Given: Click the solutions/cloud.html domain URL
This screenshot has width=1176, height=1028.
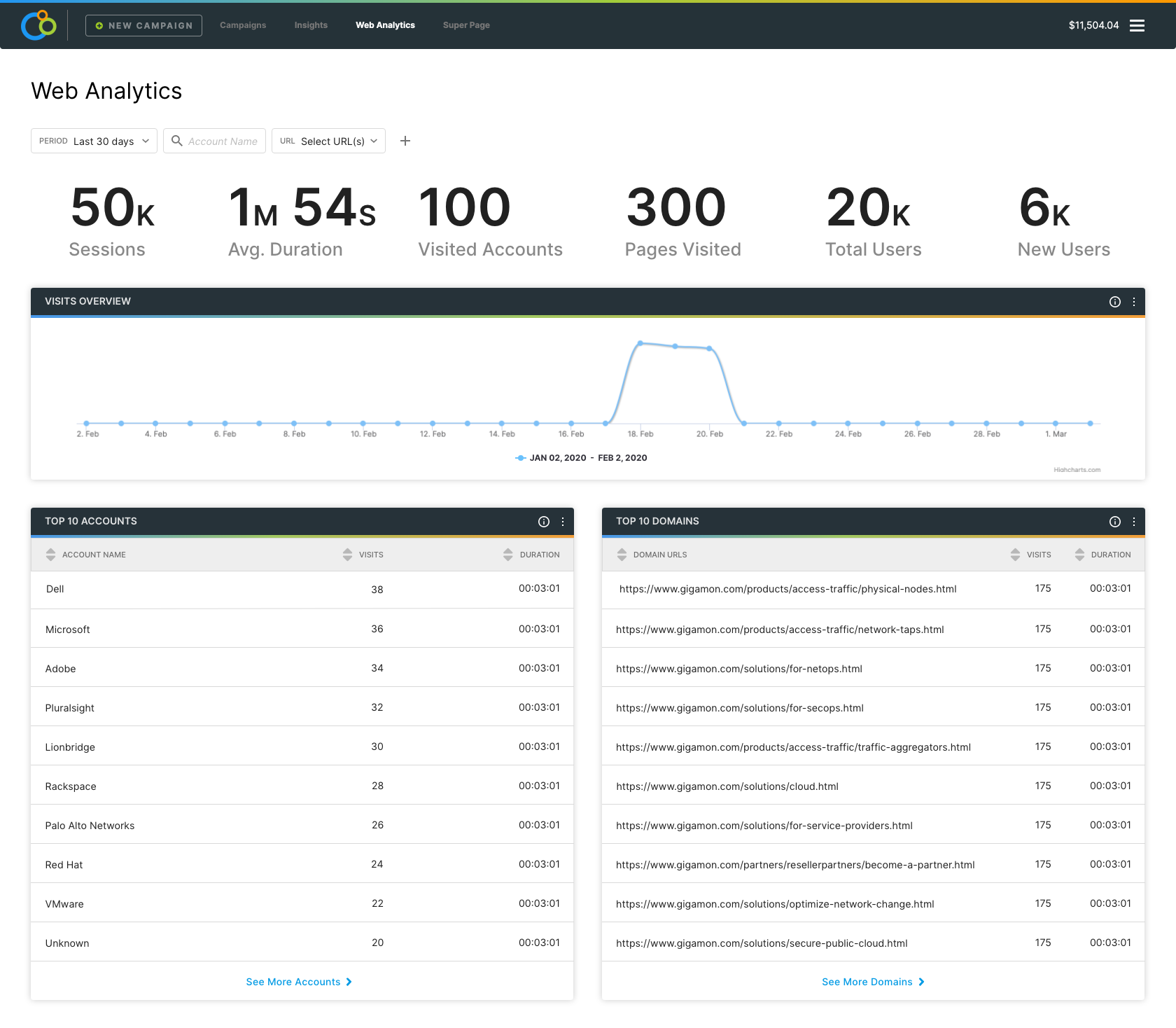Looking at the screenshot, I should point(727,786).
